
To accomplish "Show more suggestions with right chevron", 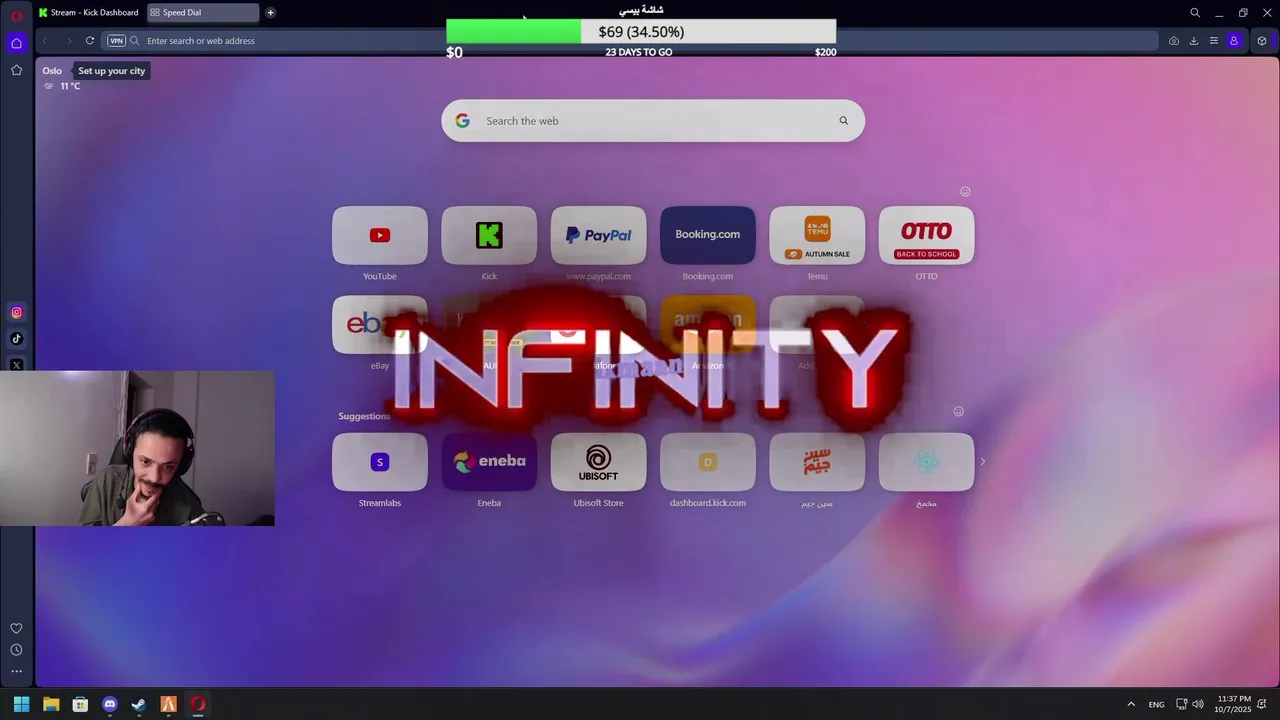I will coord(982,462).
